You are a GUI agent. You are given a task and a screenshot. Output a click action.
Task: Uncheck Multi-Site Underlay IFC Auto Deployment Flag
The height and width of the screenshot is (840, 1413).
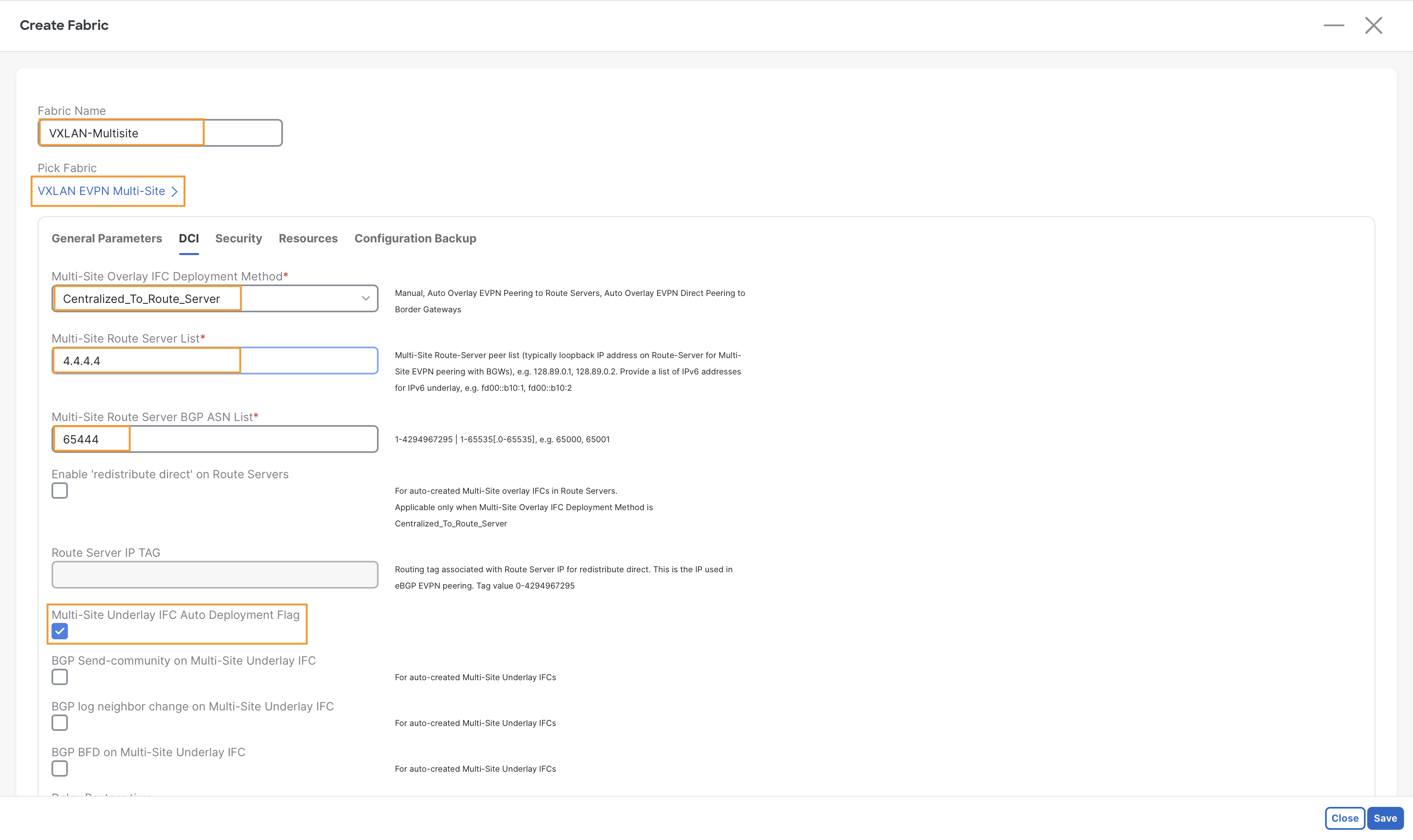coord(59,631)
